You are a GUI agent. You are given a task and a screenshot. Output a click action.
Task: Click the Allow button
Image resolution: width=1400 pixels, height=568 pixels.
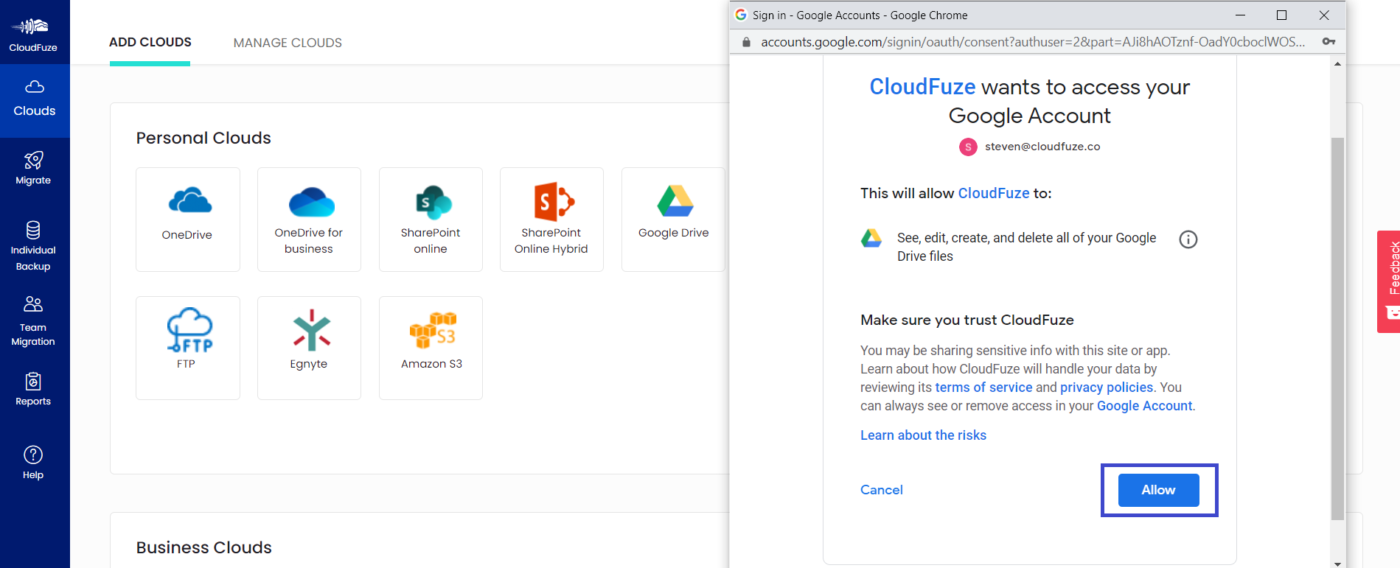(x=1158, y=490)
